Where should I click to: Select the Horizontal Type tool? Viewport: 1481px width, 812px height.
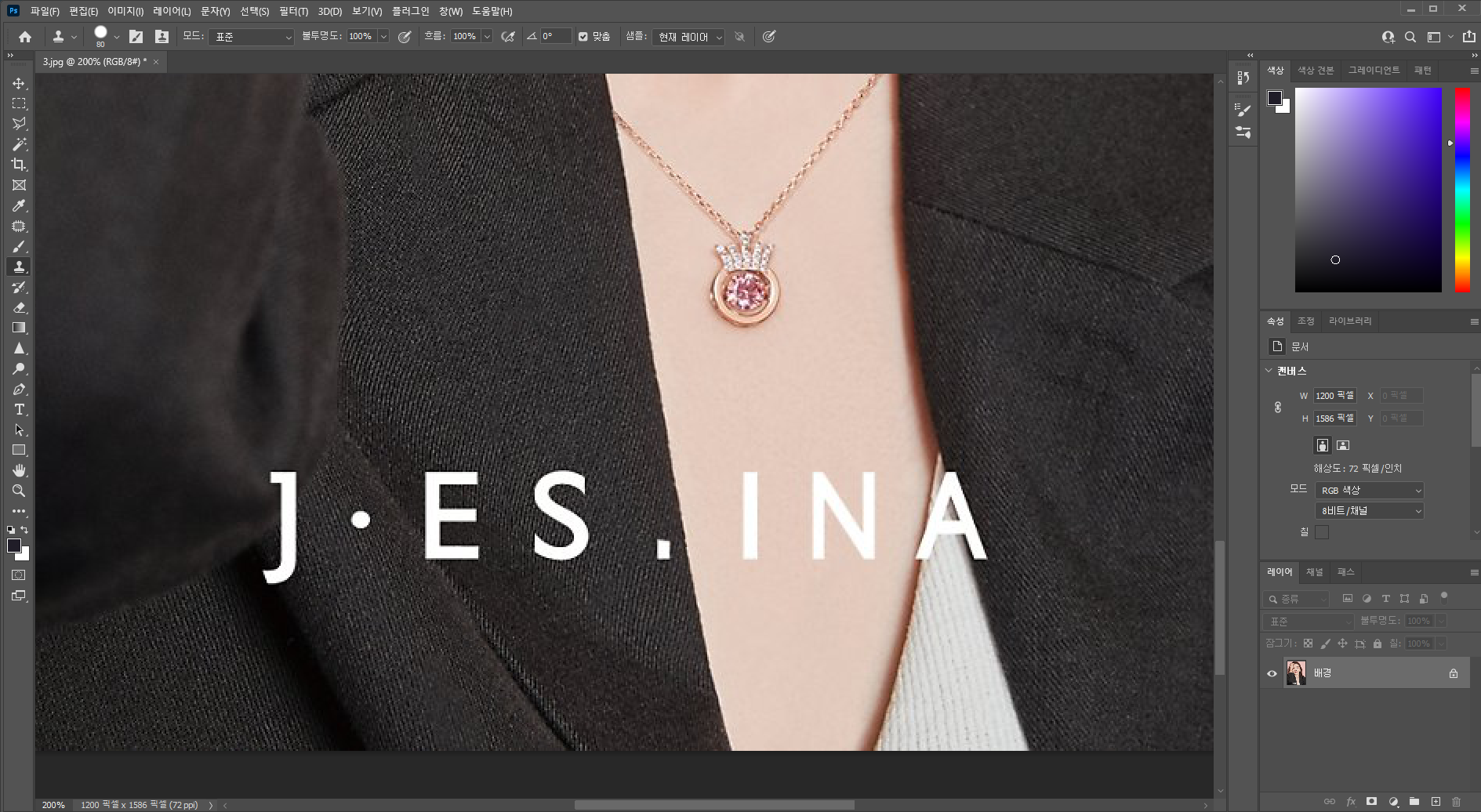[19, 409]
